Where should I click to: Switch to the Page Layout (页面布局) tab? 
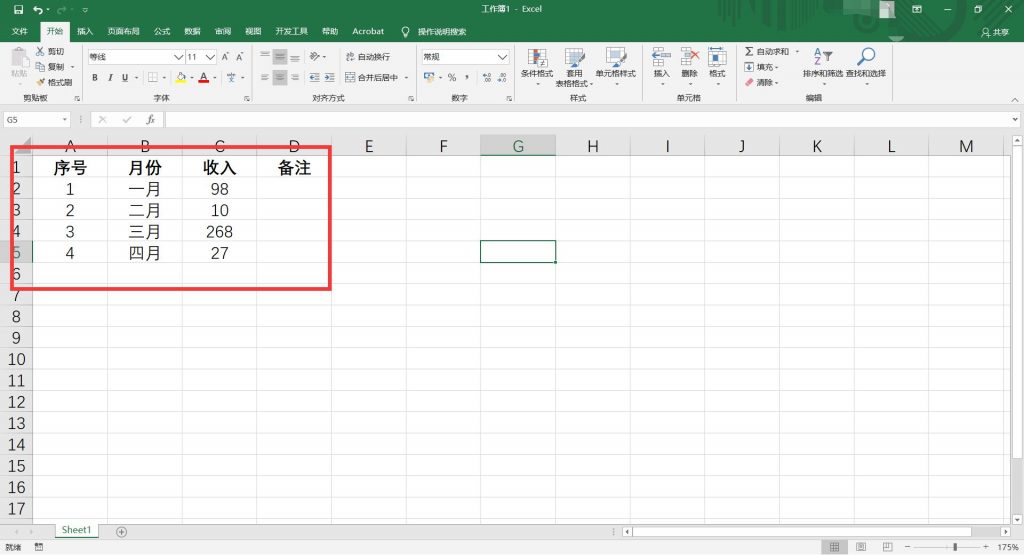click(x=123, y=31)
